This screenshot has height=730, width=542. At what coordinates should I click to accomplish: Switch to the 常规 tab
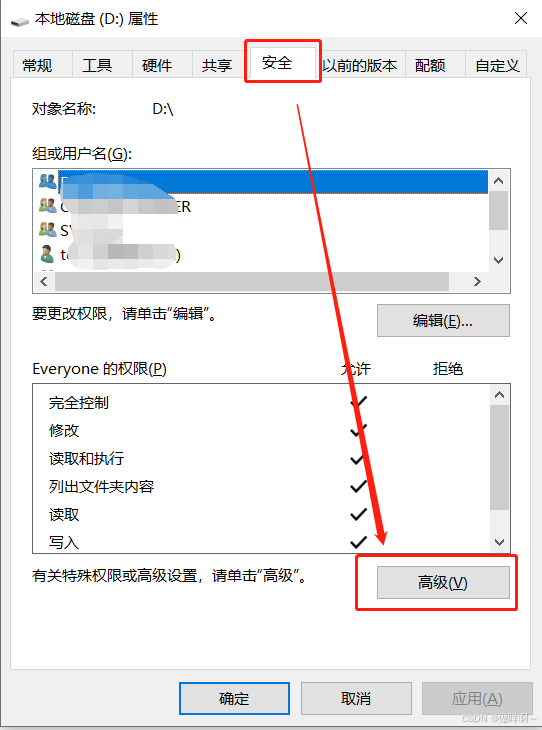tap(37, 65)
